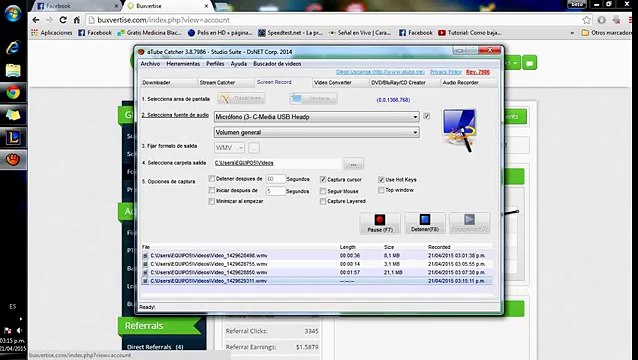Go to the browser home page
Image resolution: width=638 pixels, height=360 pixels.
pyautogui.click(x=76, y=20)
